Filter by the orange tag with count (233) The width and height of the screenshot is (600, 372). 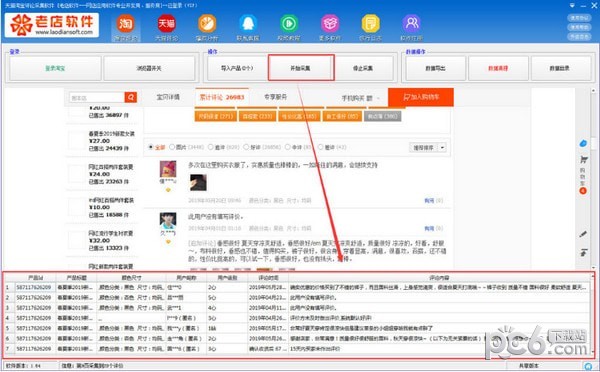click(257, 116)
